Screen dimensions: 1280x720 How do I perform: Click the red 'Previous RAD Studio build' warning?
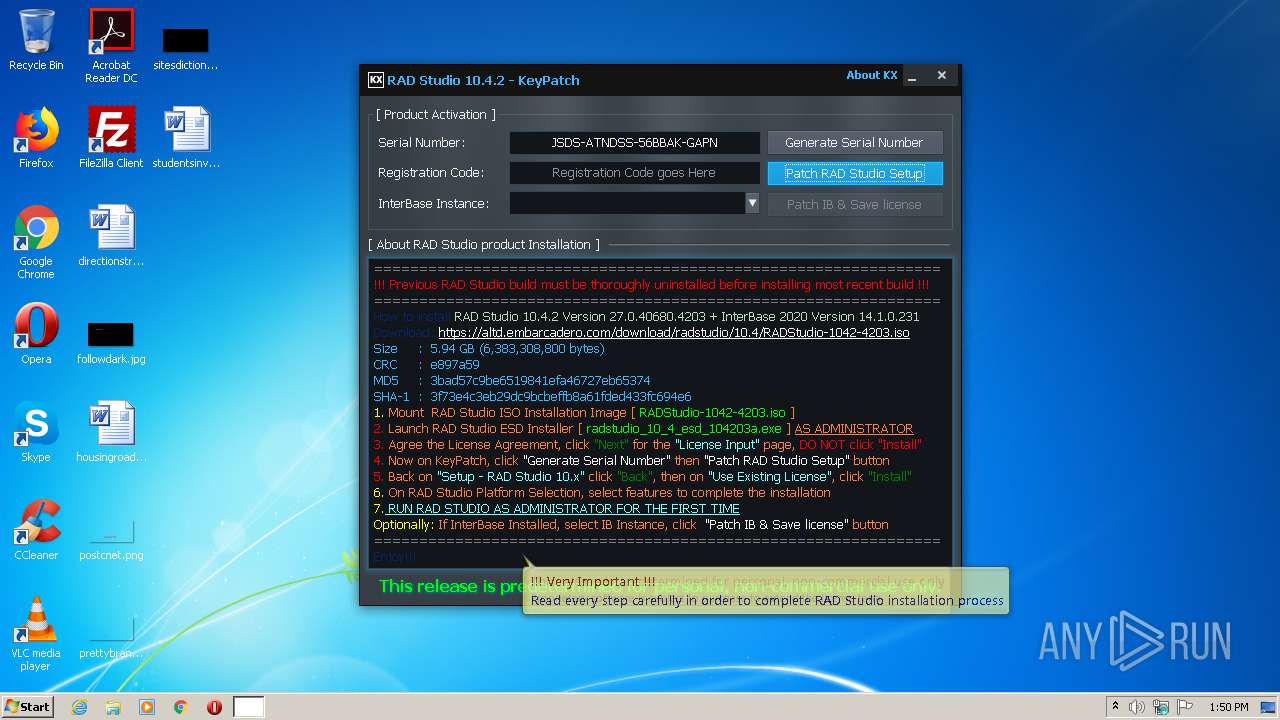(651, 285)
